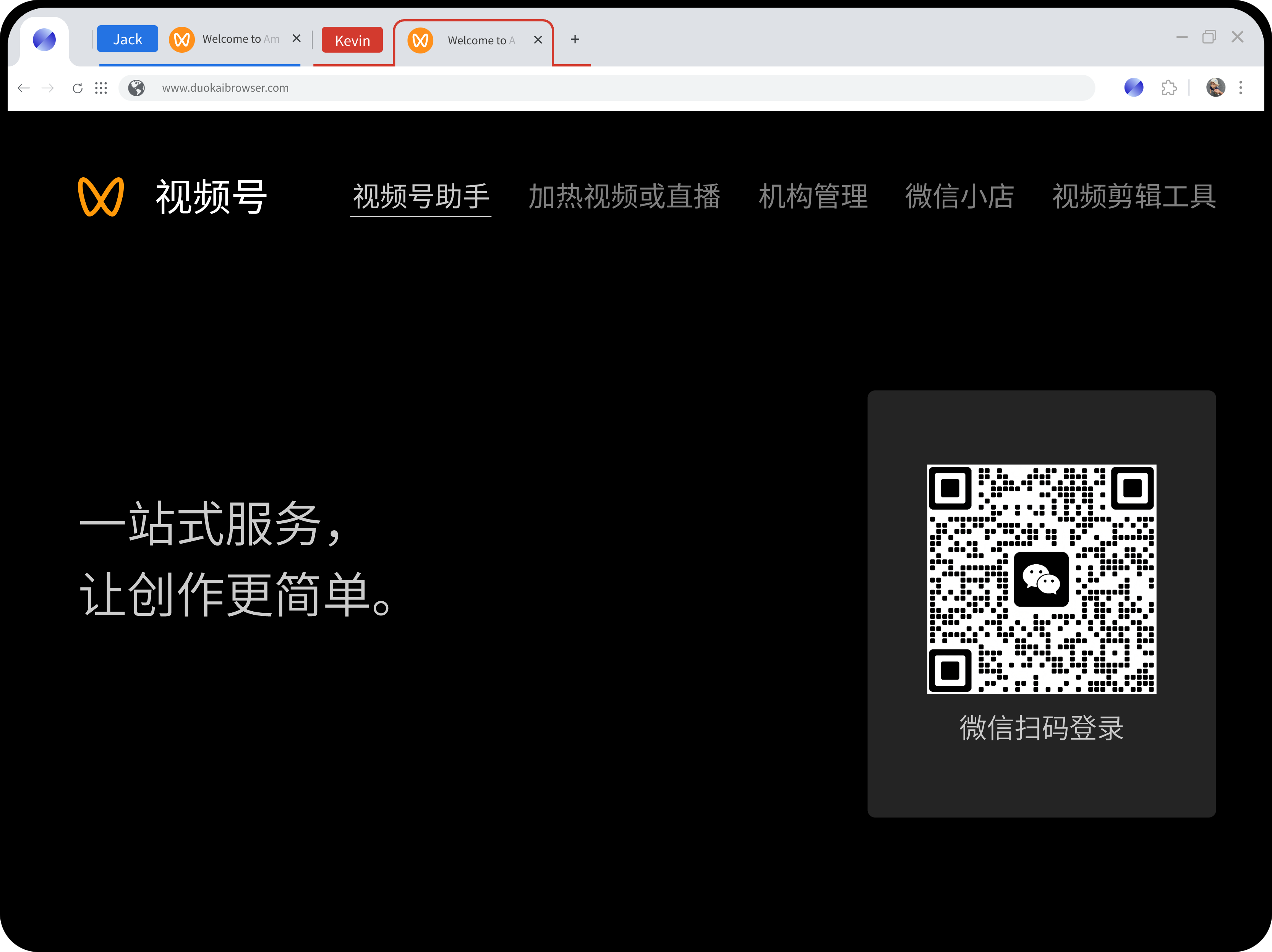Close Kevin's Welcome tab
The image size is (1272, 952).
[538, 40]
